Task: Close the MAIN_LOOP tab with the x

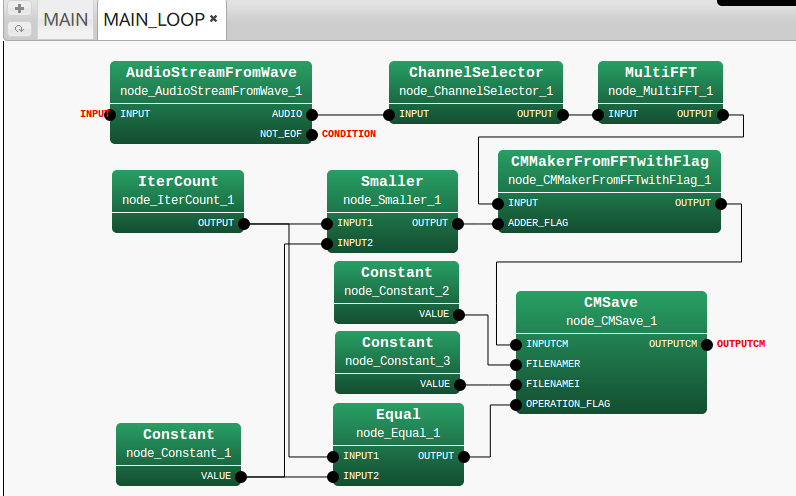Action: [213, 19]
